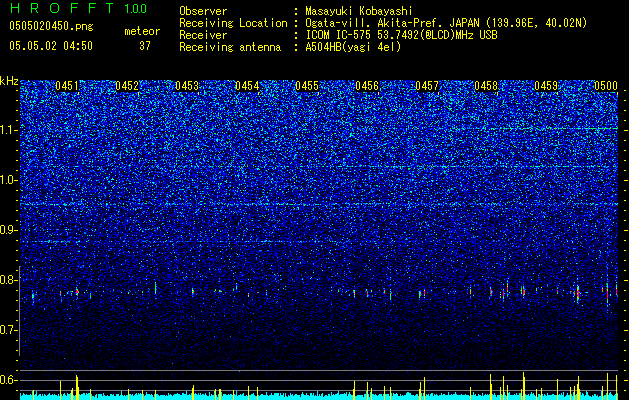Image resolution: width=629 pixels, height=400 pixels.
Task: Click the Receiving Location value line
Action: pyautogui.click(x=446, y=23)
